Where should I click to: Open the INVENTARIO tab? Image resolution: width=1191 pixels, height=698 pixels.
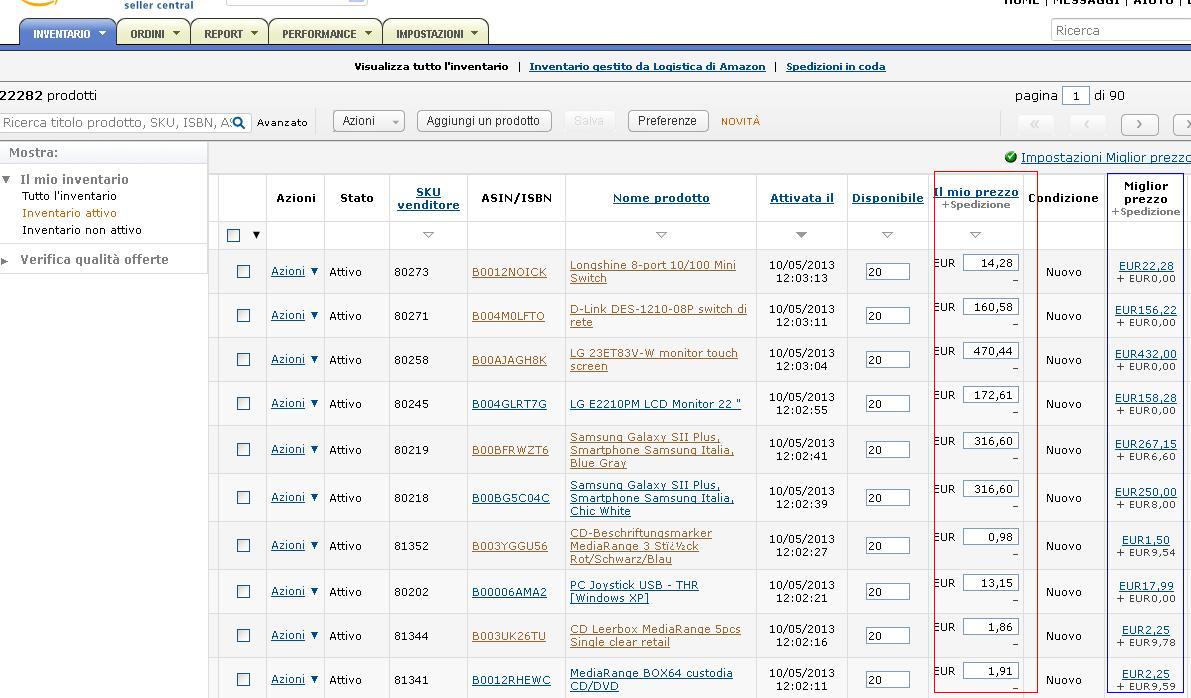[68, 33]
